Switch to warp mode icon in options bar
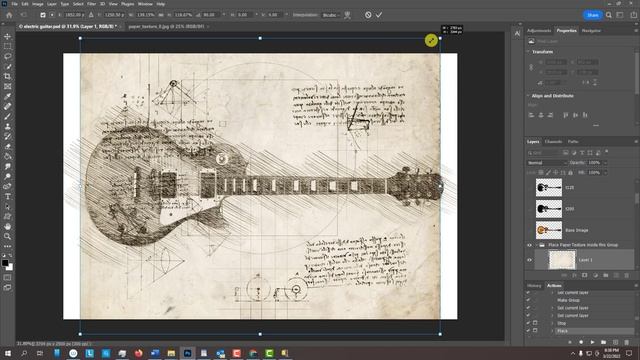The width and height of the screenshot is (640, 360). pos(347,15)
